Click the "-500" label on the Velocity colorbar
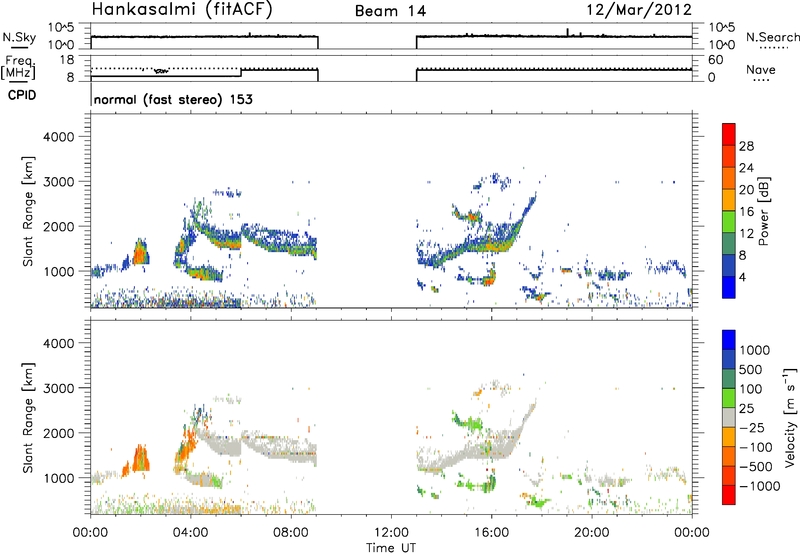Screen dimensions: 800x554 pos(756,467)
